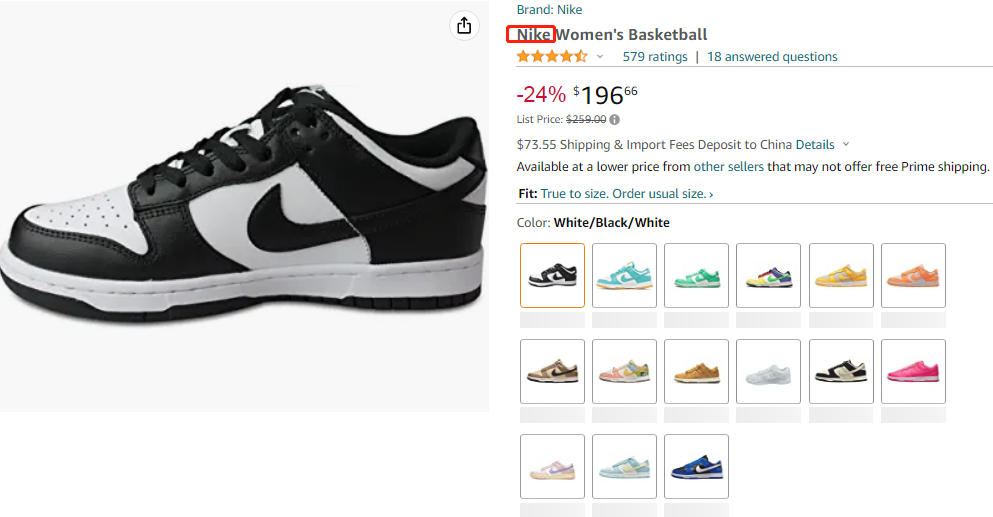The width and height of the screenshot is (993, 517).
Task: Select the all-white shoe color option
Action: (x=768, y=371)
